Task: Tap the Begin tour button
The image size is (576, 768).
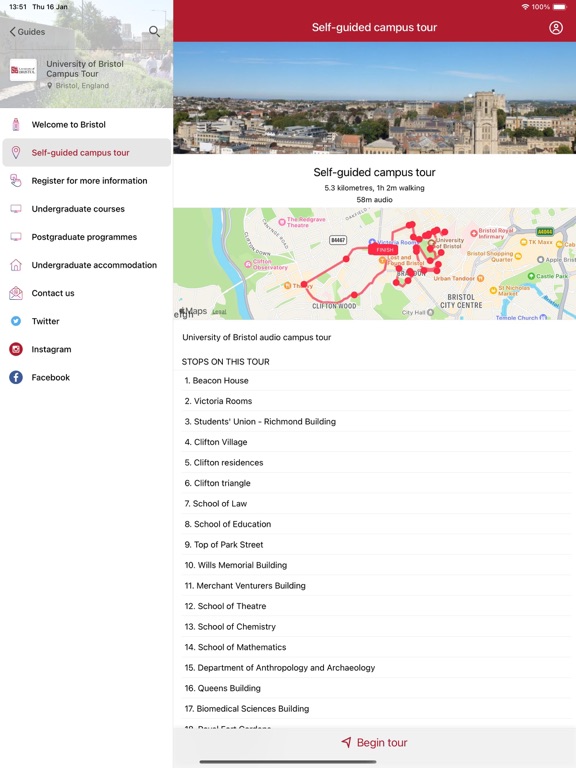Action: [375, 743]
